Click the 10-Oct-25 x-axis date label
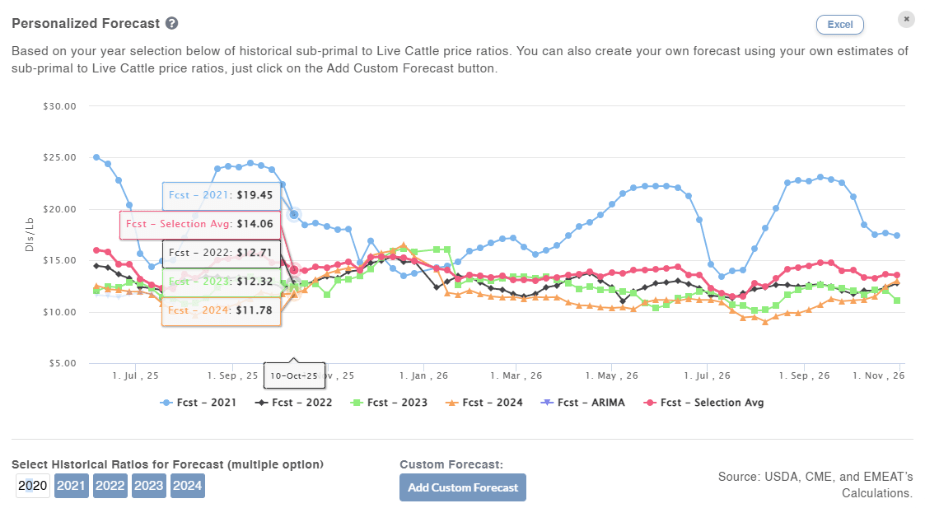Viewport: 925px width, 508px height. pyautogui.click(x=294, y=376)
